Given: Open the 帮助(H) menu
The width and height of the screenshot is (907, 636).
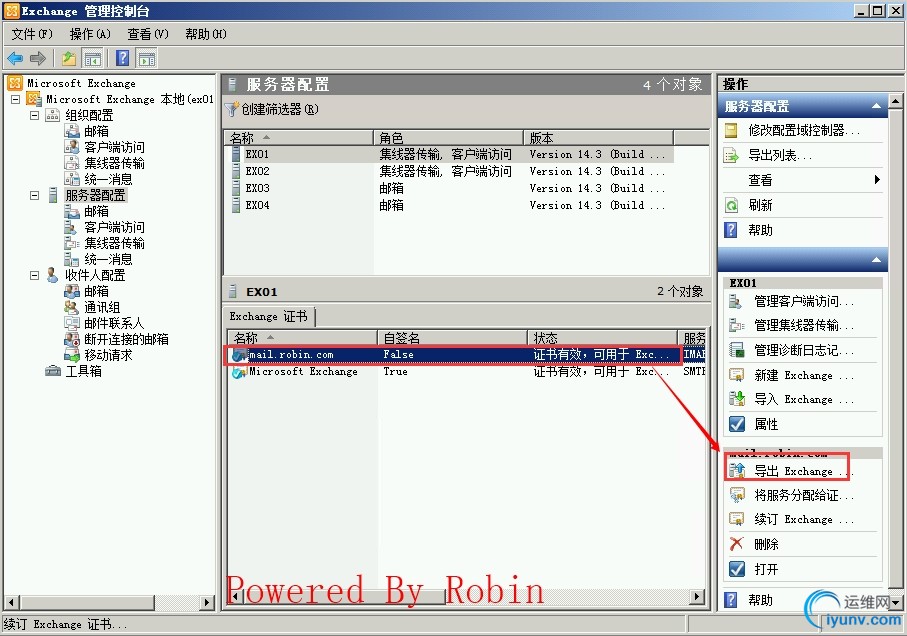Looking at the screenshot, I should [x=206, y=34].
